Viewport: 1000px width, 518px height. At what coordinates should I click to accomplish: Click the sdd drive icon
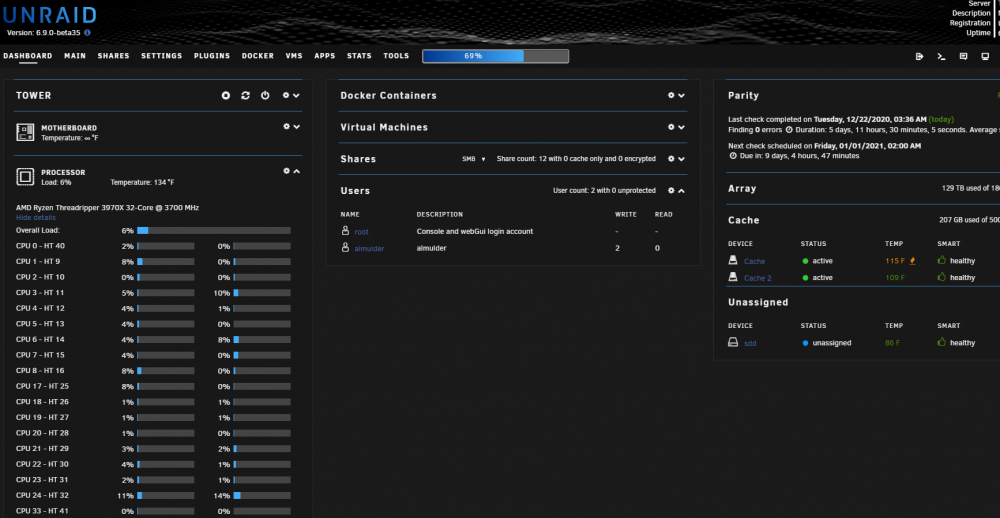tap(733, 343)
